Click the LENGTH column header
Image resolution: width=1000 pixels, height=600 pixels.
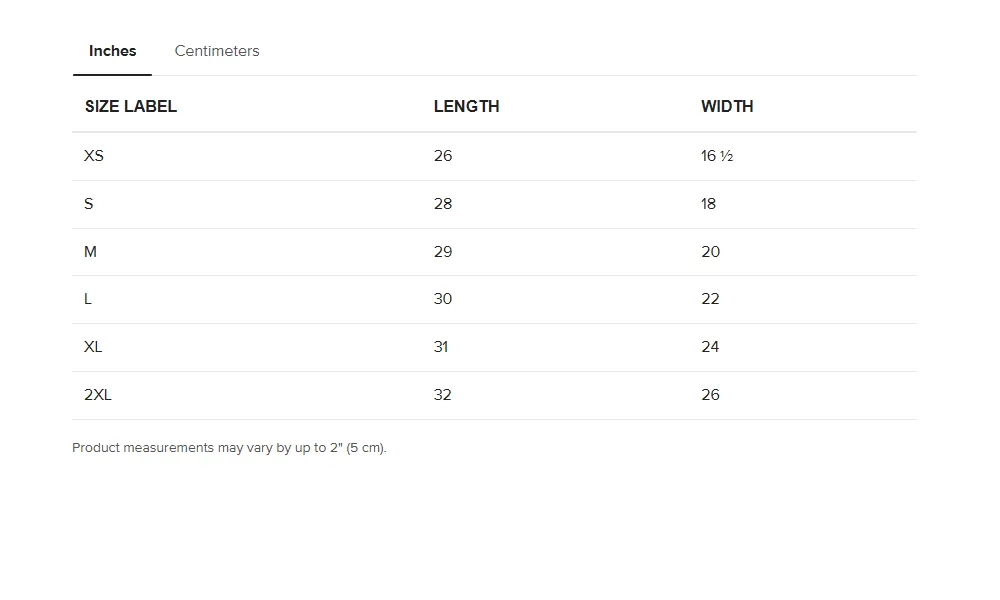coord(466,107)
